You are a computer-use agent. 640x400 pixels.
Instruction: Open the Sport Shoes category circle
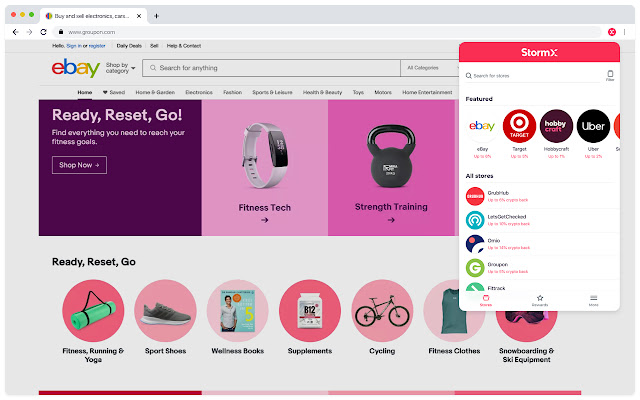pos(165,311)
